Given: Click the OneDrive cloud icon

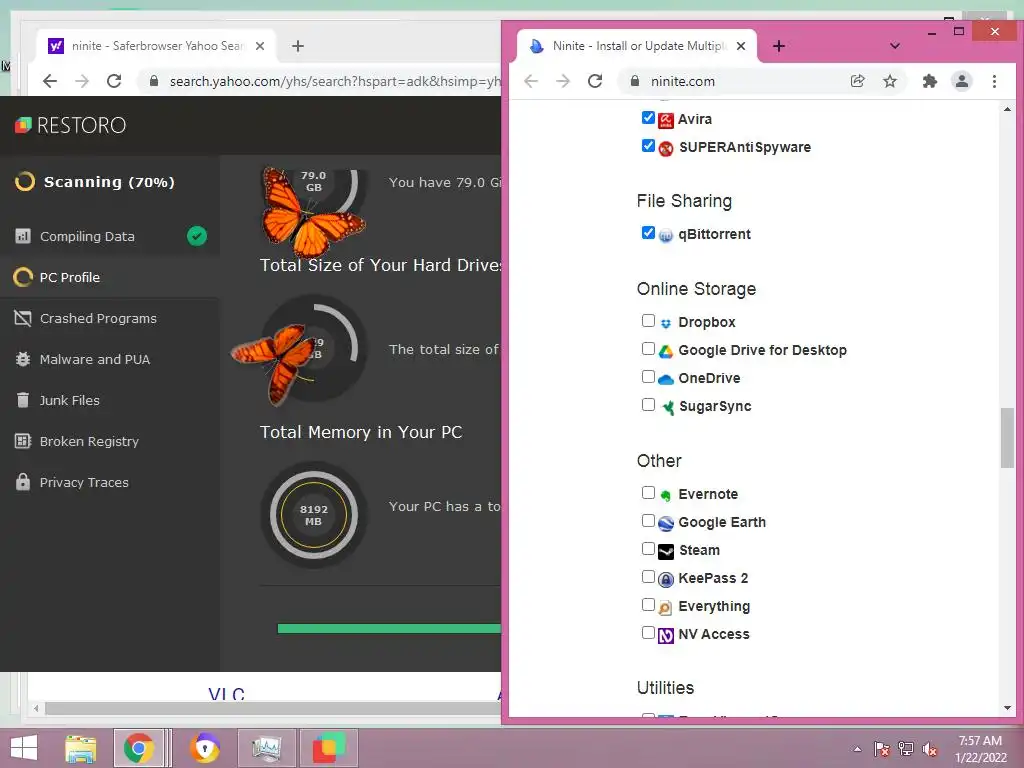Looking at the screenshot, I should pyautogui.click(x=665, y=379).
